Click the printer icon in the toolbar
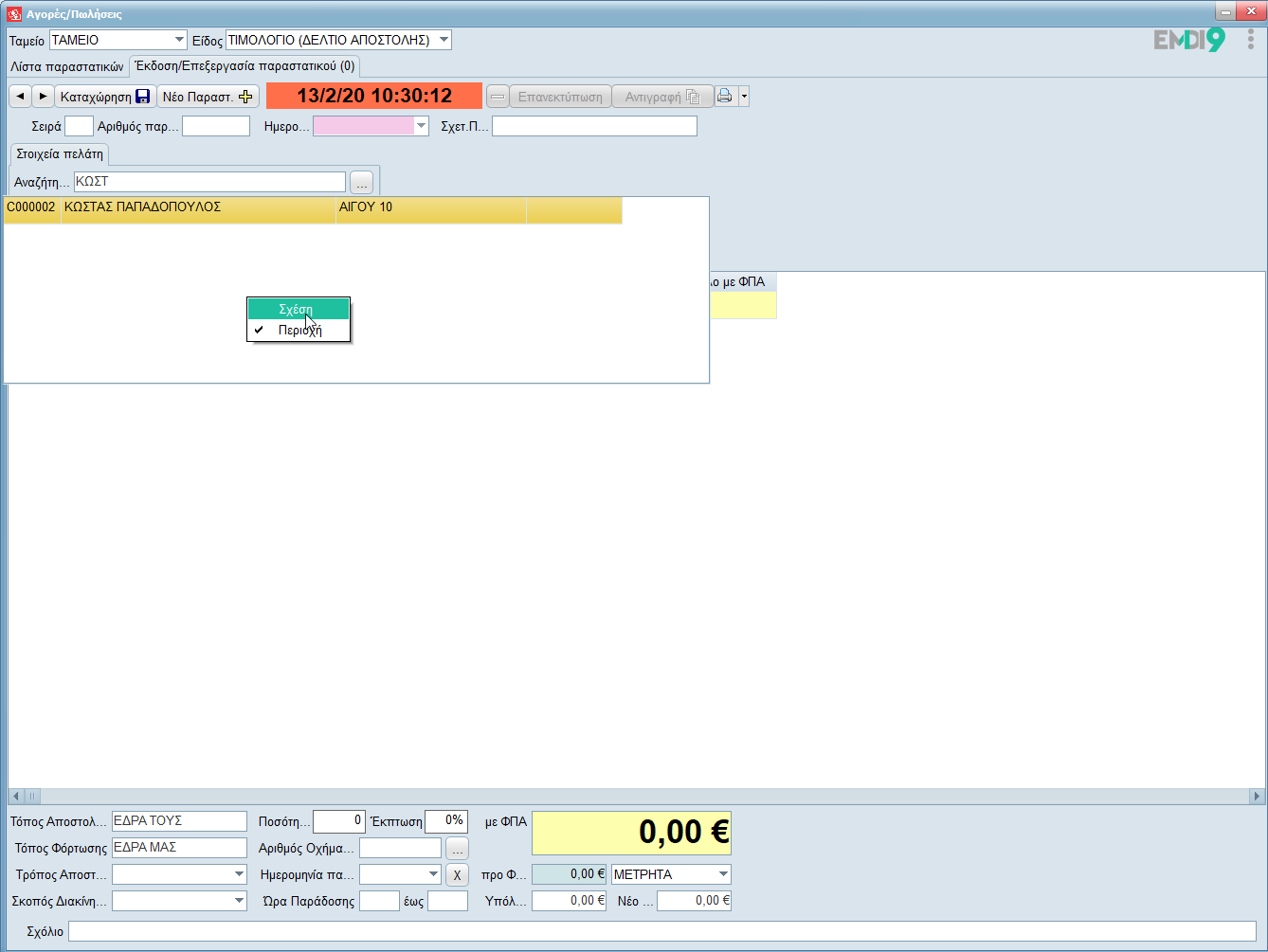1268x952 pixels. pyautogui.click(x=725, y=97)
